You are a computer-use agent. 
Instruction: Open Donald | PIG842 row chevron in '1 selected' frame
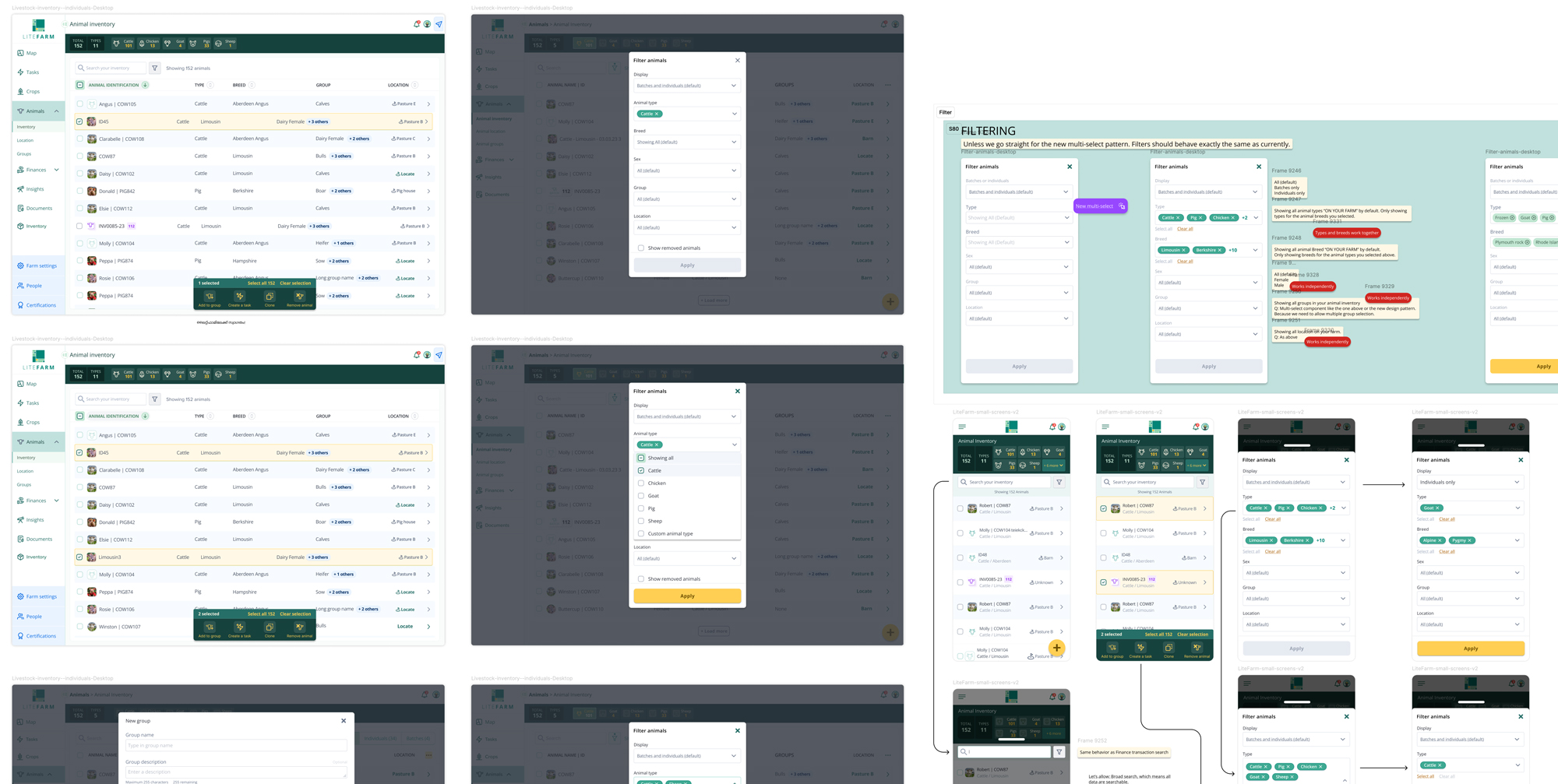428,191
